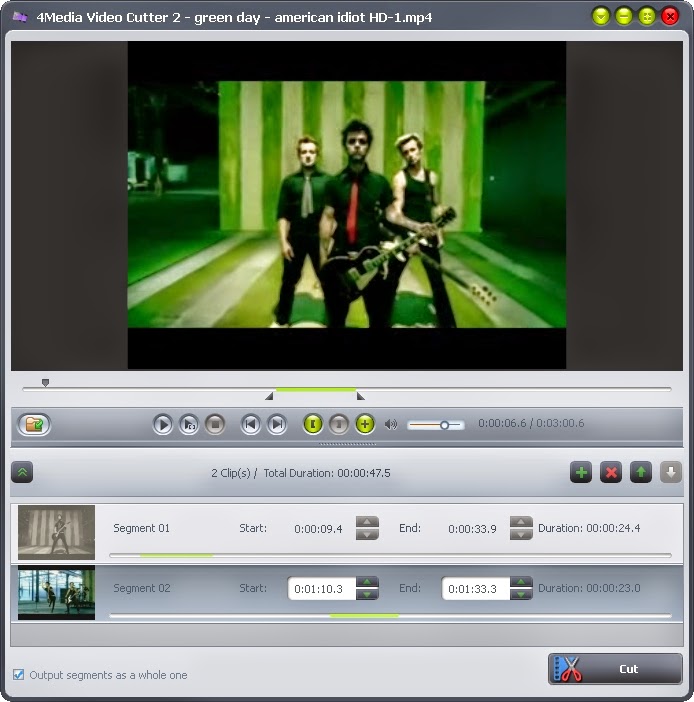The width and height of the screenshot is (694, 702).
Task: Move the selected segment down
Action: coord(670,472)
